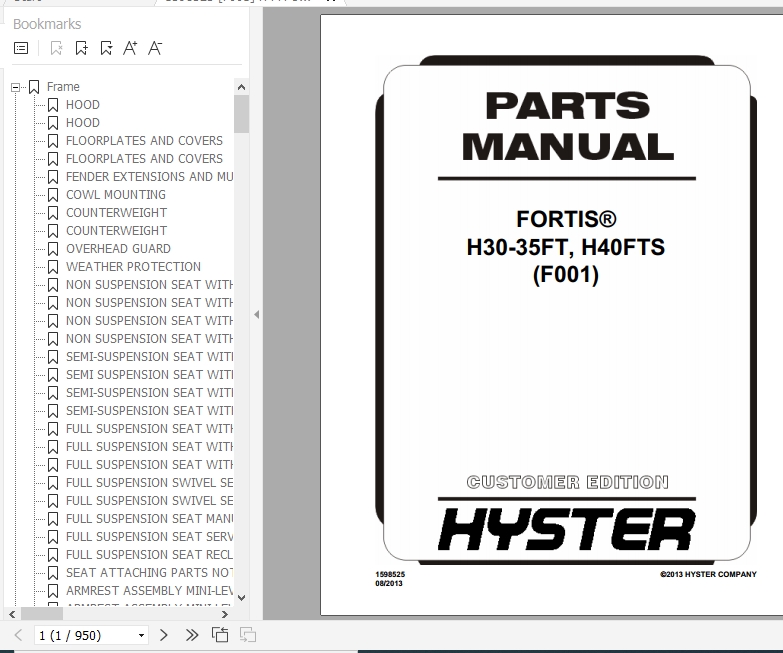Open ARMREST ASSEMBLY MINI-LEV bookmark
This screenshot has width=783, height=653.
point(149,591)
